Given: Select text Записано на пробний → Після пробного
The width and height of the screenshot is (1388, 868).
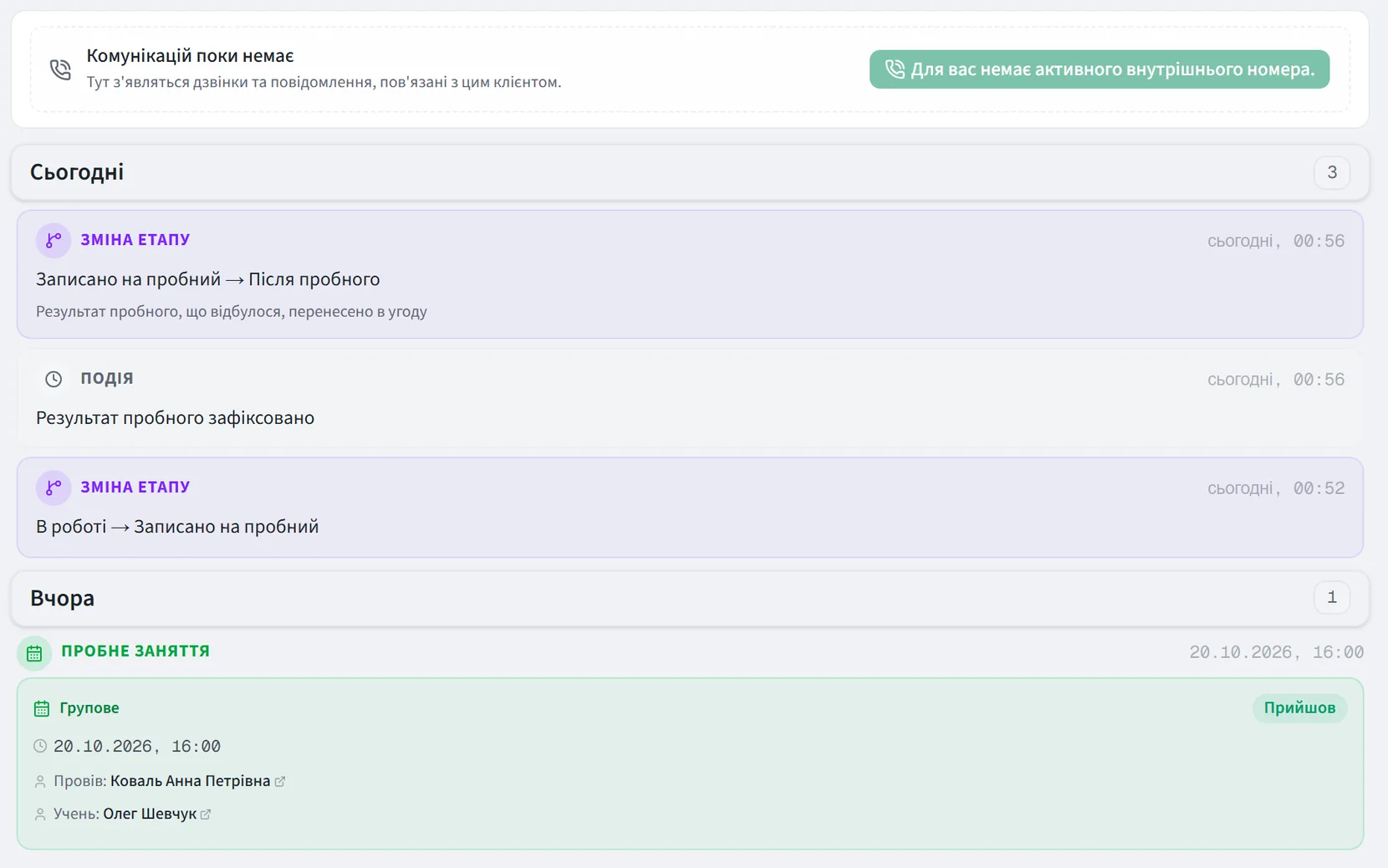Looking at the screenshot, I should coord(207,279).
